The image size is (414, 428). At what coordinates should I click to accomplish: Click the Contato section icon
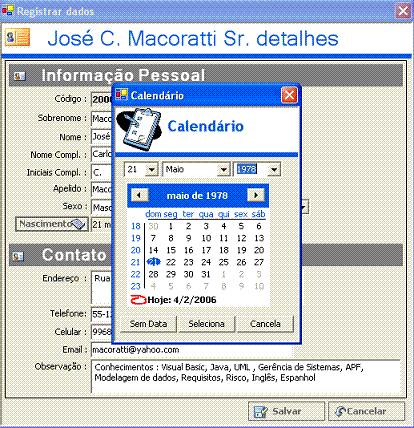pyautogui.click(x=18, y=256)
